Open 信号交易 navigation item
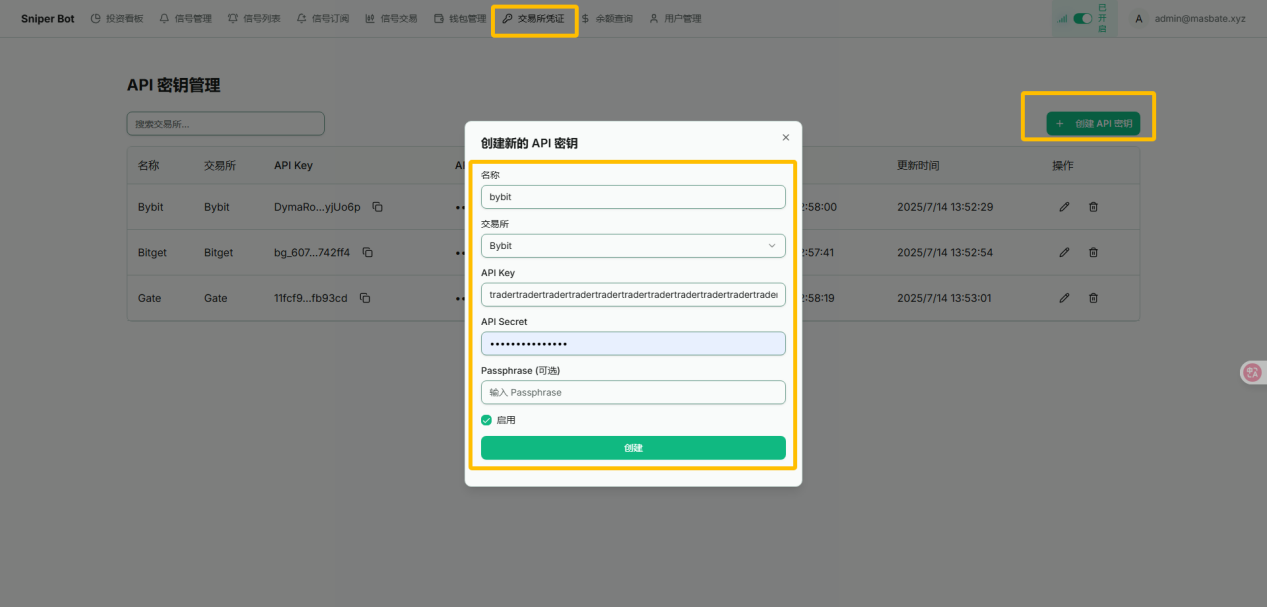Screen dimensions: 1267x607 (391, 18)
